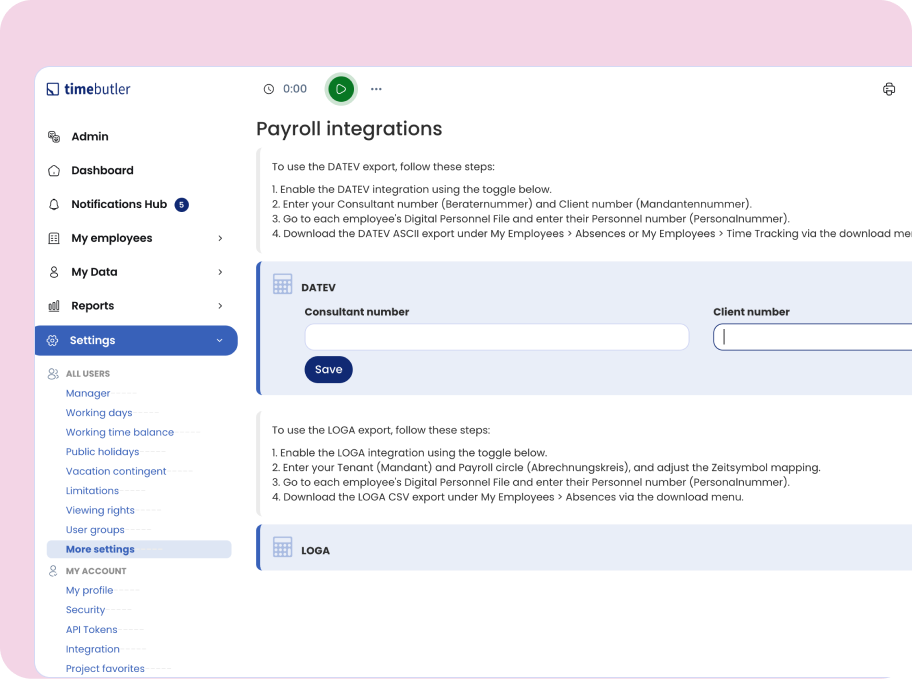
Task: Click the Notifications bell icon
Action: pos(54,204)
